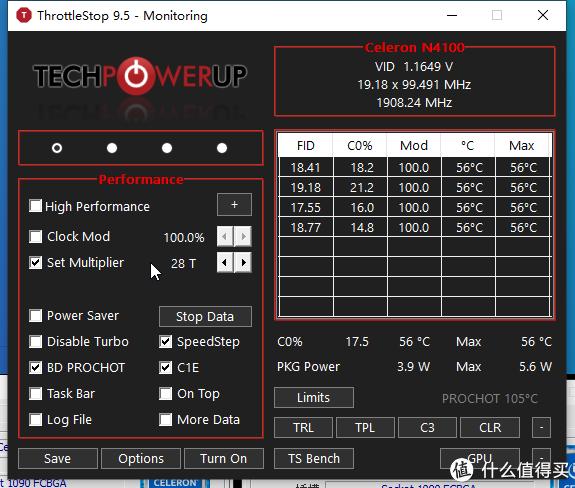Click the FID cell reading 18.41

click(x=305, y=168)
